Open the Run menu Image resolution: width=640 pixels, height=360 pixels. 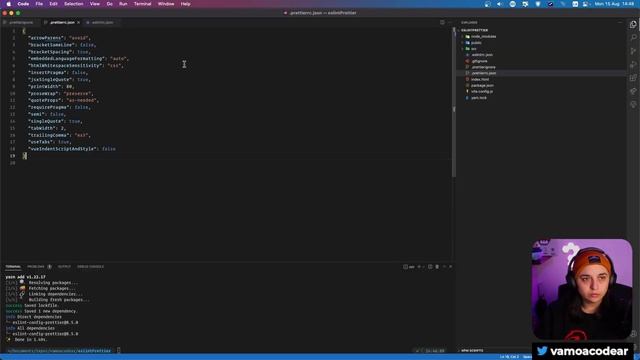[x=123, y=4]
